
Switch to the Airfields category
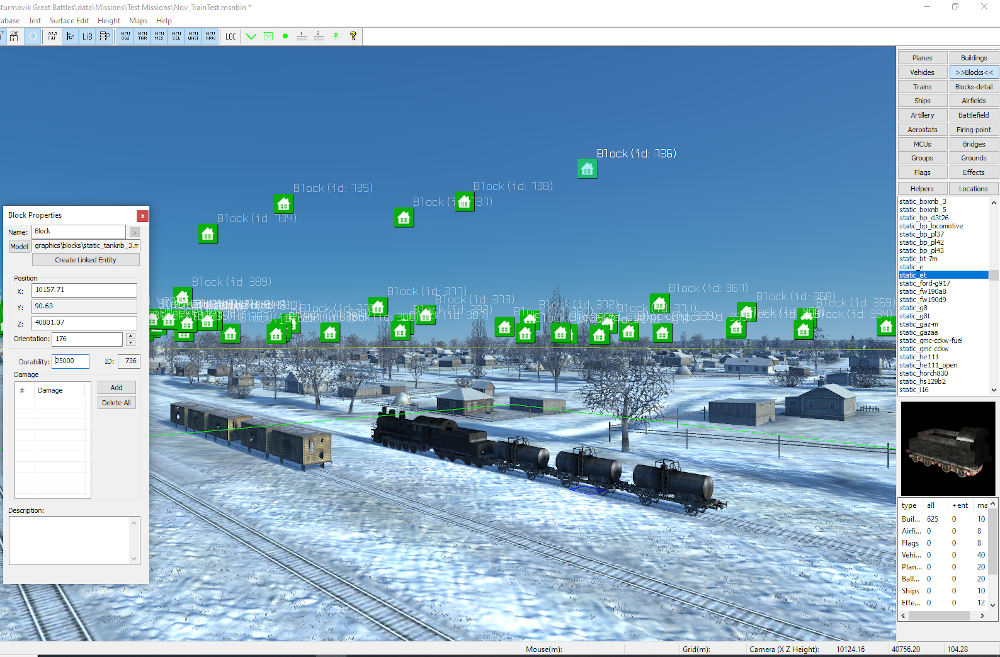(974, 101)
